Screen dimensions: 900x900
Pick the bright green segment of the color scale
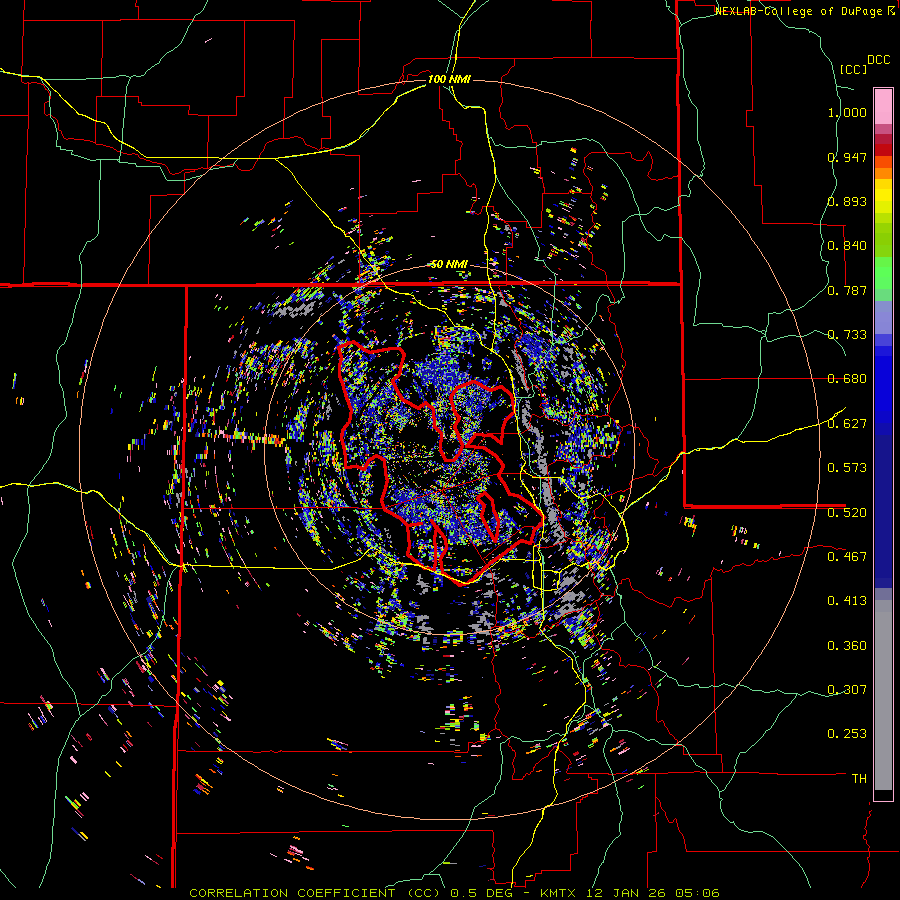(883, 273)
